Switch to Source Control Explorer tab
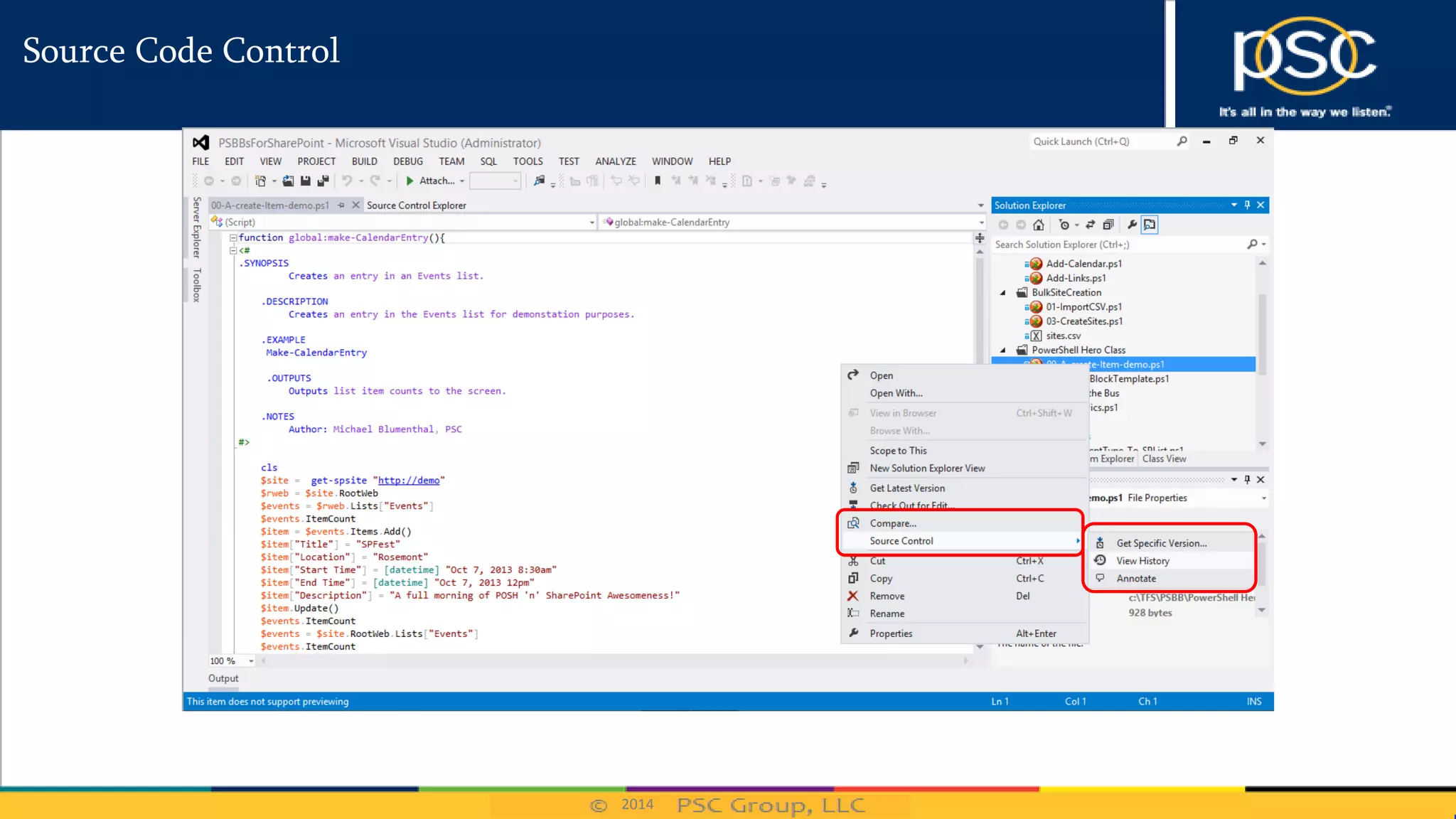Viewport: 1456px width, 819px height. coord(417,205)
